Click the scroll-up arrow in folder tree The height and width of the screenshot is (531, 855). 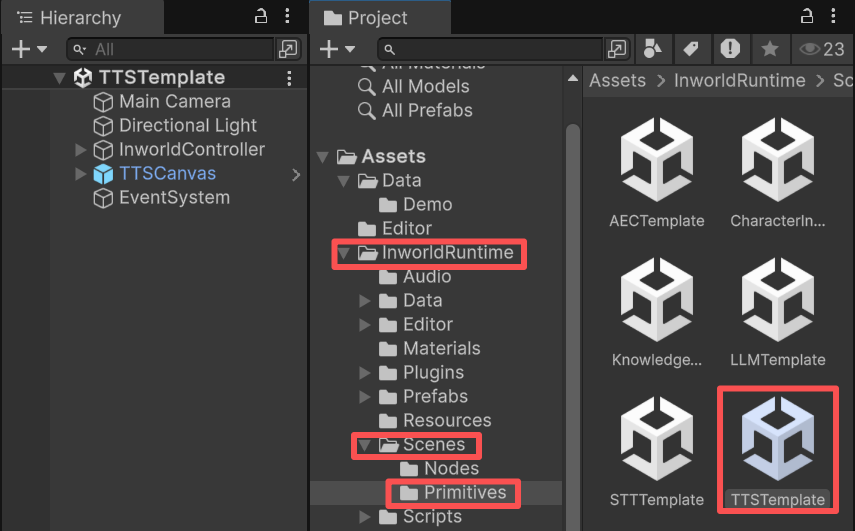pyautogui.click(x=573, y=79)
